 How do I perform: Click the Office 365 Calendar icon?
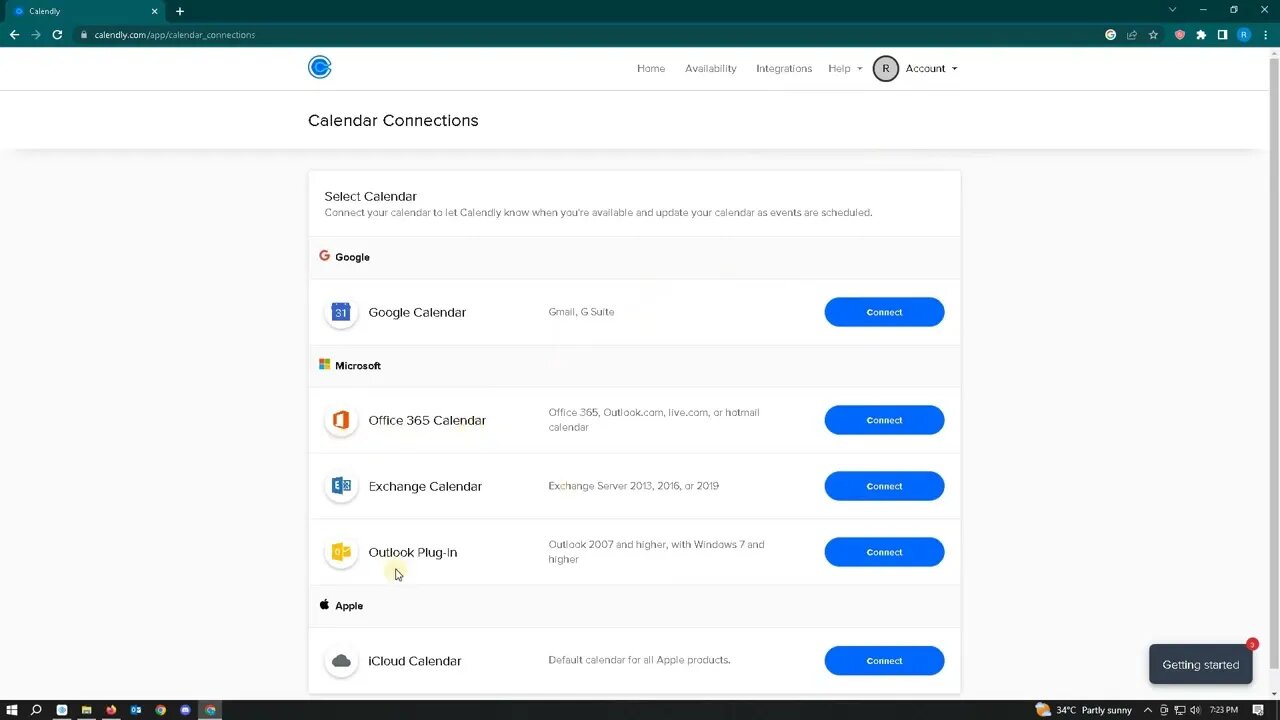click(341, 420)
